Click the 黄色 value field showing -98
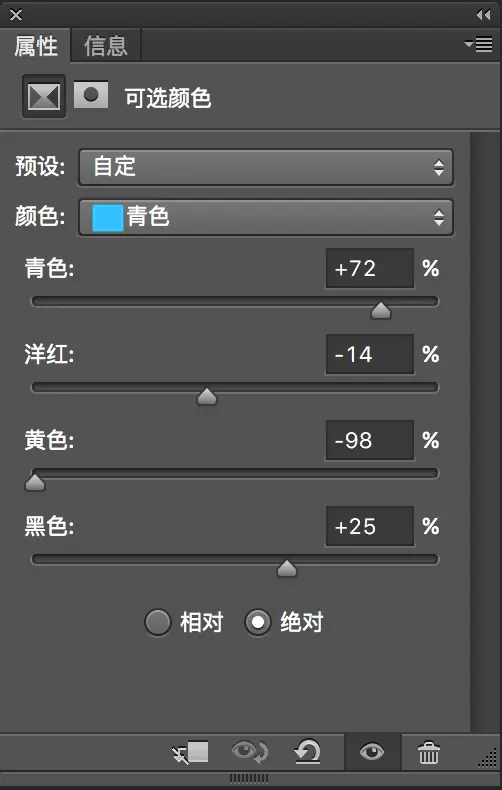The width and height of the screenshot is (502, 790). point(370,440)
